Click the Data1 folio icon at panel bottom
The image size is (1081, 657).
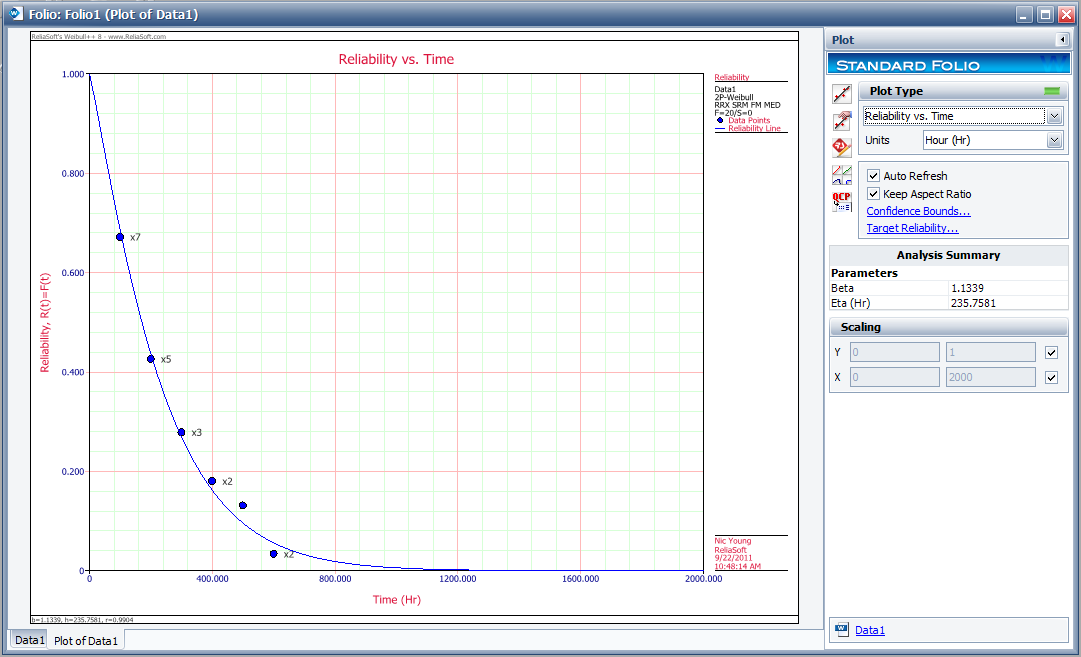(841, 630)
